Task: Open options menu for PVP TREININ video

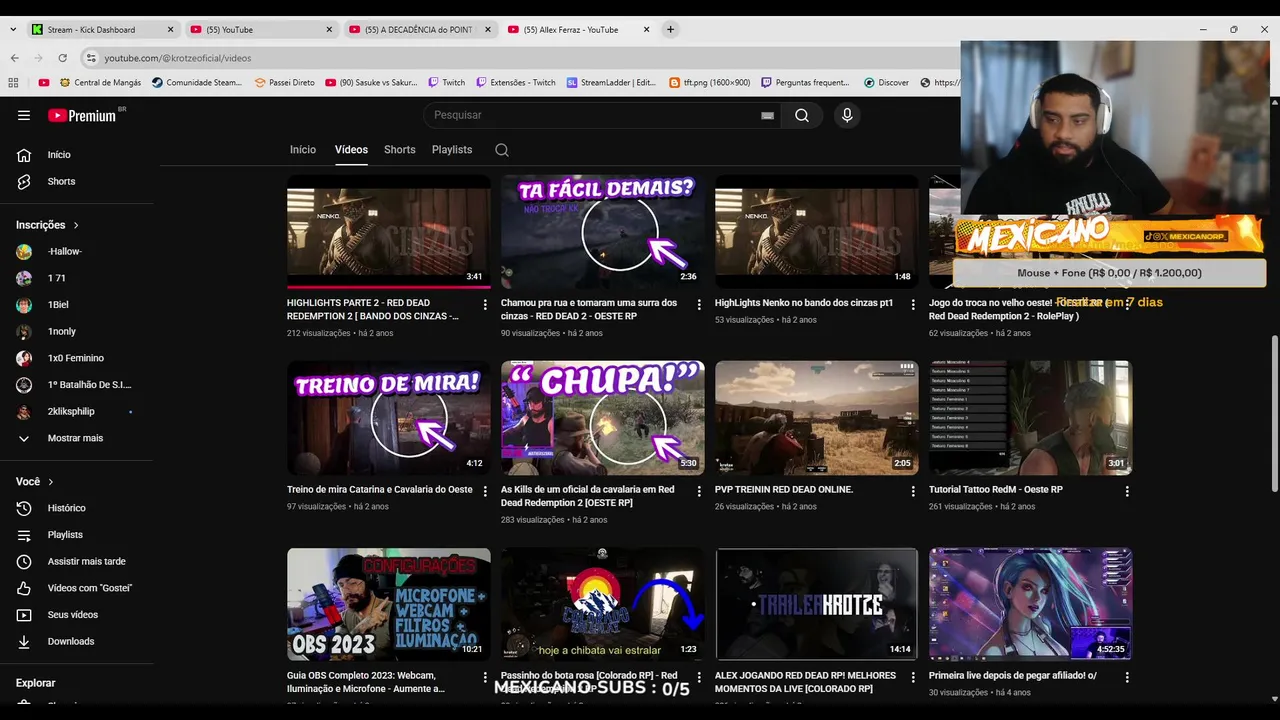Action: [913, 491]
